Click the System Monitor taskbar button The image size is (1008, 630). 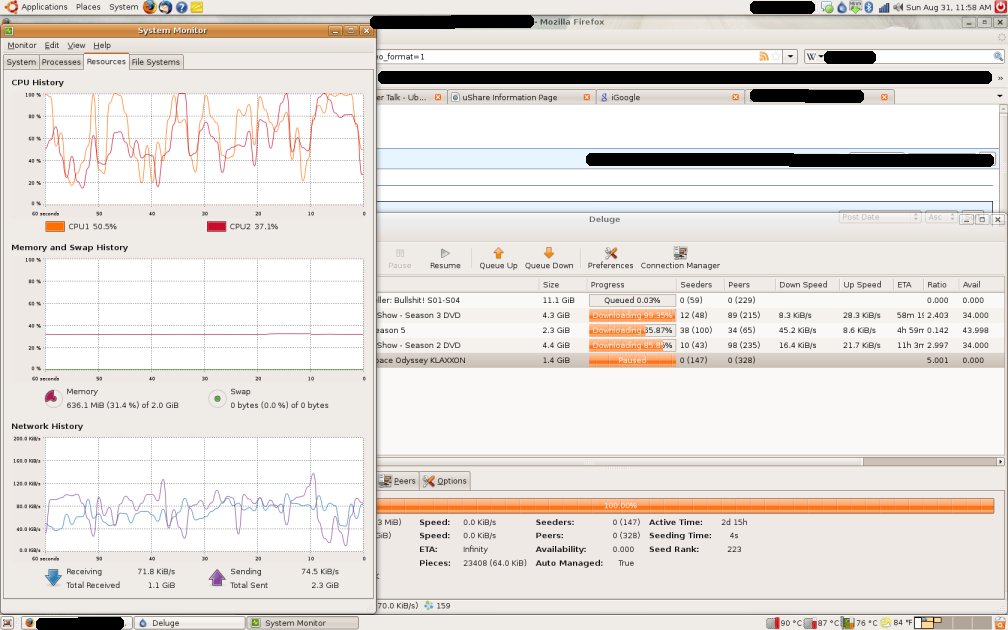(x=303, y=623)
